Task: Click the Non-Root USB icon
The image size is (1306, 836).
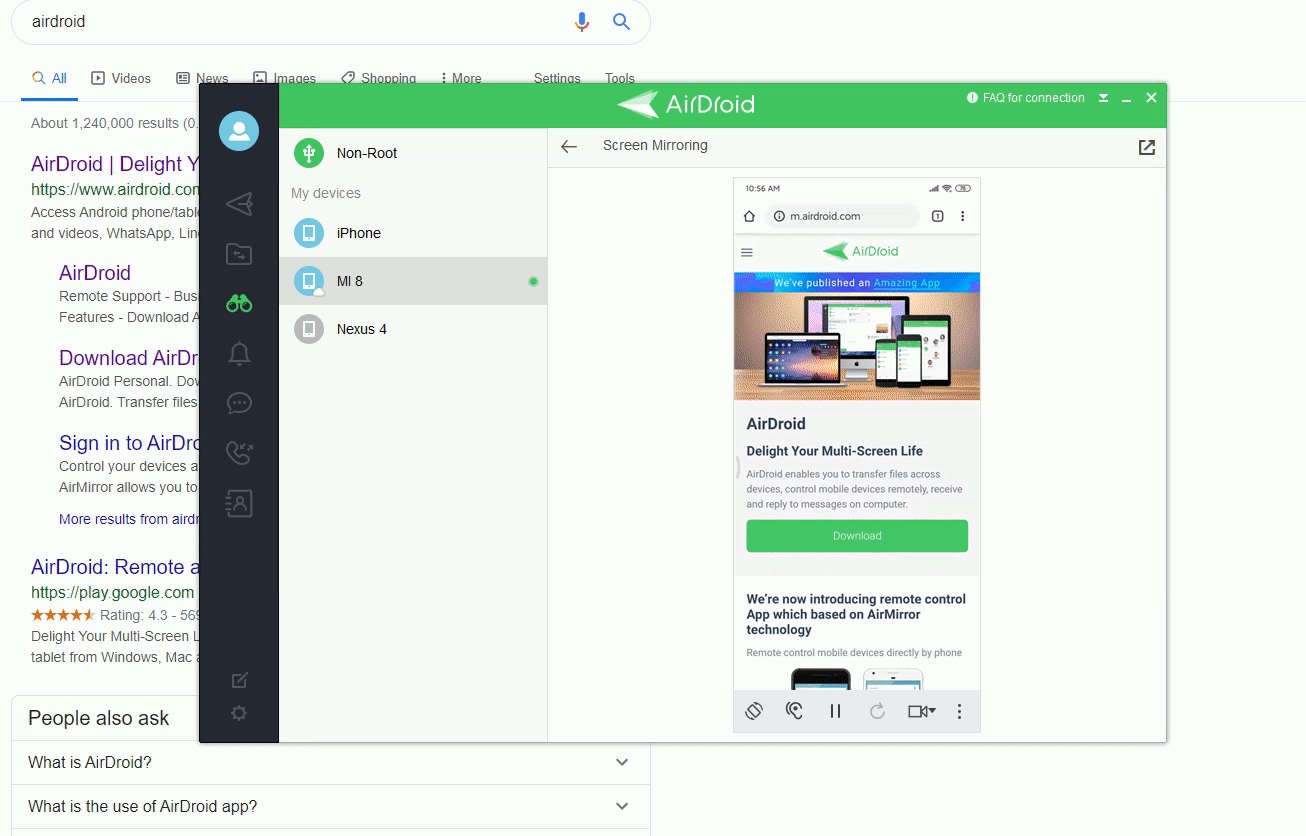Action: (x=309, y=153)
